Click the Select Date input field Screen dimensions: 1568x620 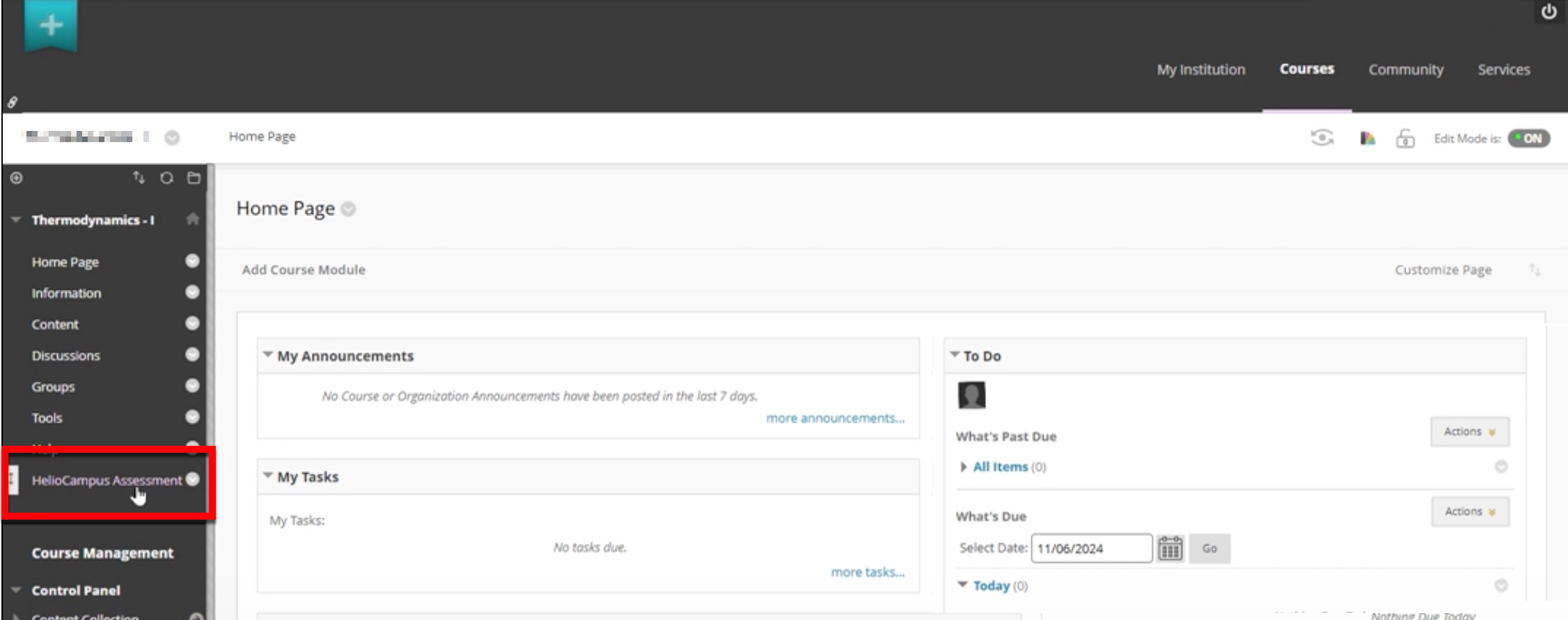point(1090,548)
